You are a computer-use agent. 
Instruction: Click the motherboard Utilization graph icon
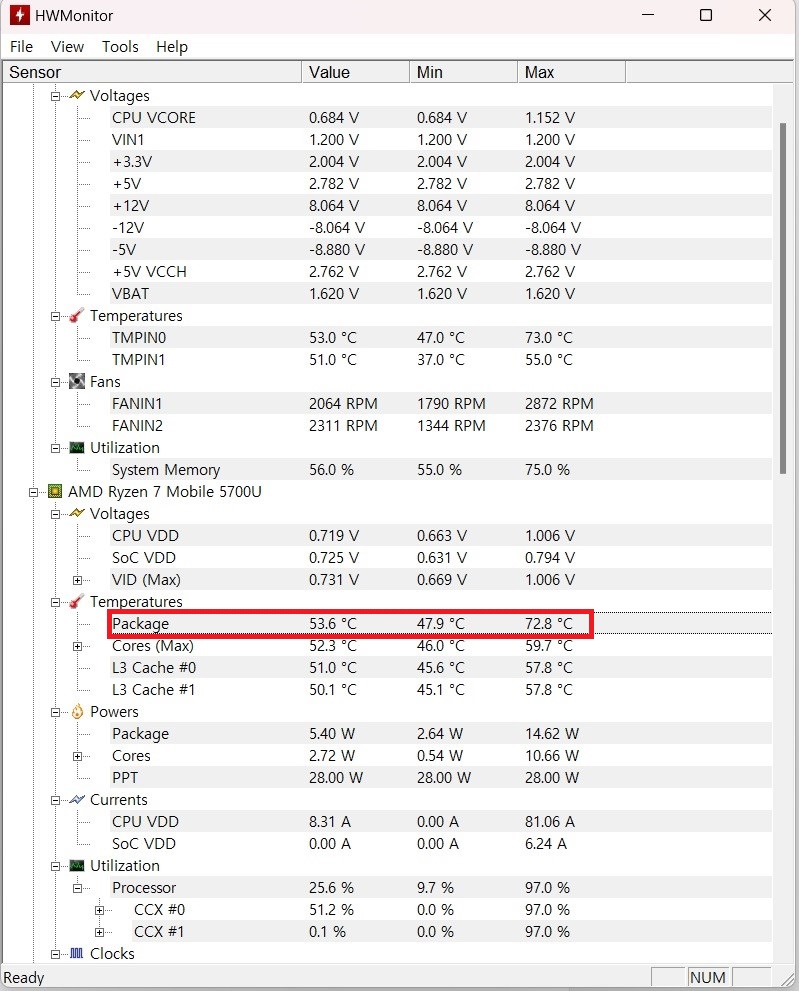pyautogui.click(x=76, y=447)
